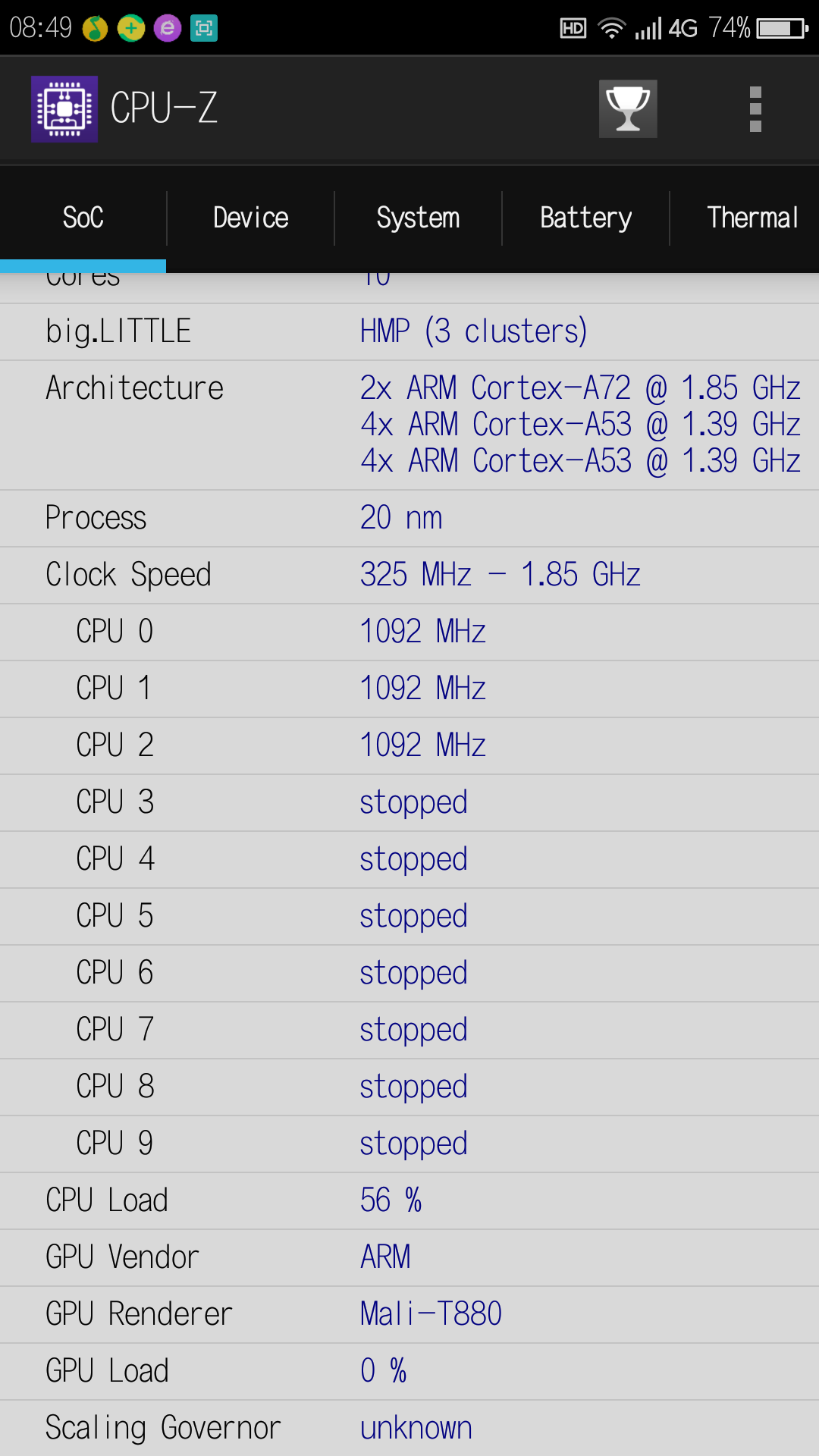Switch to the Device tab
The height and width of the screenshot is (1456, 819).
pos(251,218)
